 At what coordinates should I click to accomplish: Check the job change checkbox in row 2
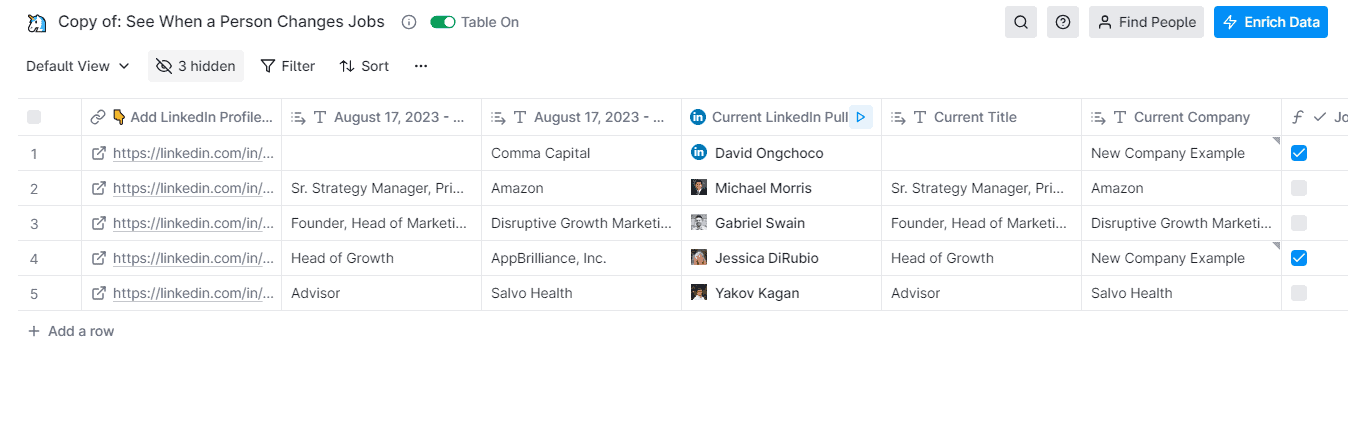click(x=1299, y=188)
